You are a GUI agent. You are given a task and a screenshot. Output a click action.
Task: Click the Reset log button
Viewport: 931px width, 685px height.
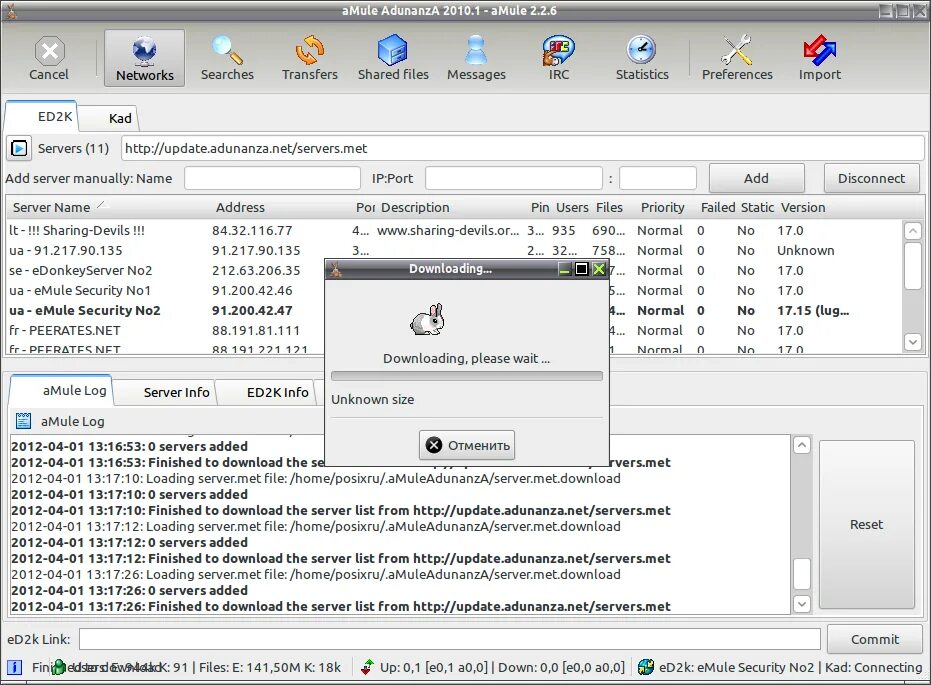(x=866, y=525)
